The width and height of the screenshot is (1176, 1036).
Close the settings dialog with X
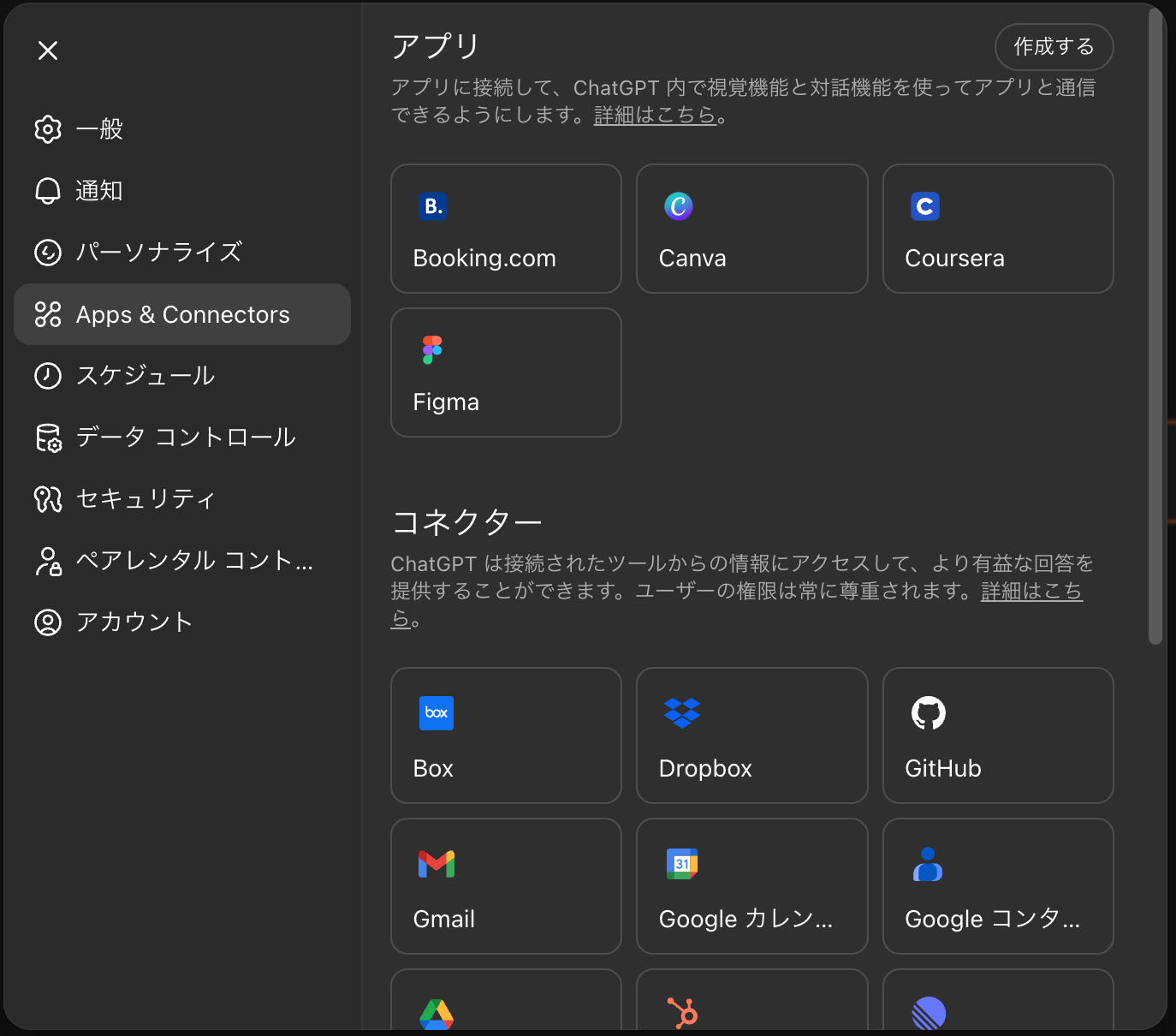click(48, 51)
